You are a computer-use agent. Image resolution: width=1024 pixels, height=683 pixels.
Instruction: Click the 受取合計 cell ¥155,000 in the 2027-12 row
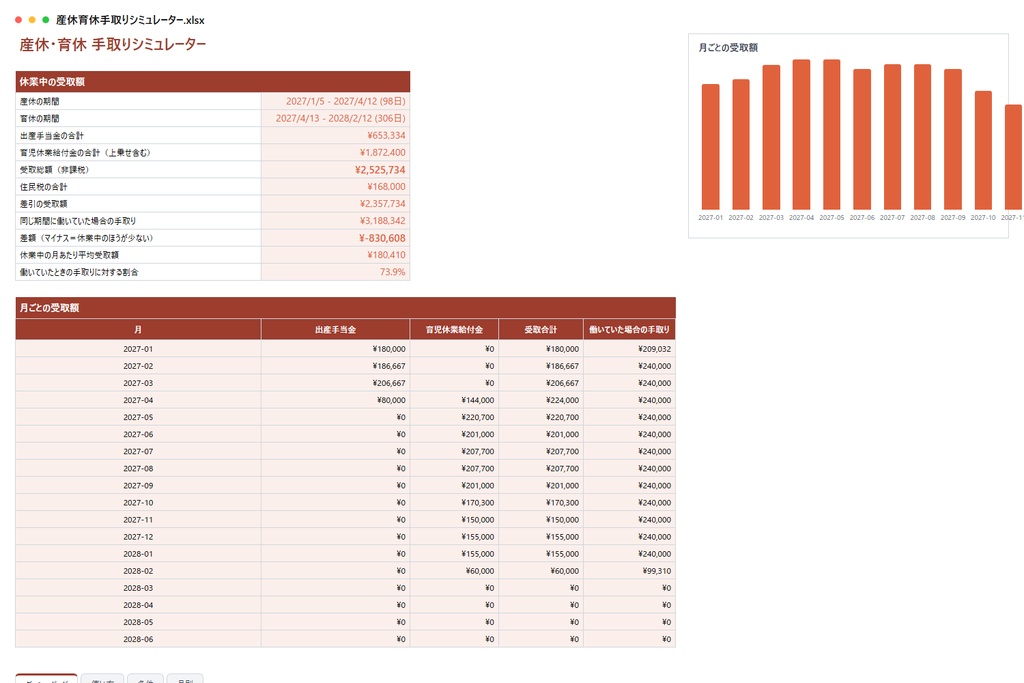point(541,537)
